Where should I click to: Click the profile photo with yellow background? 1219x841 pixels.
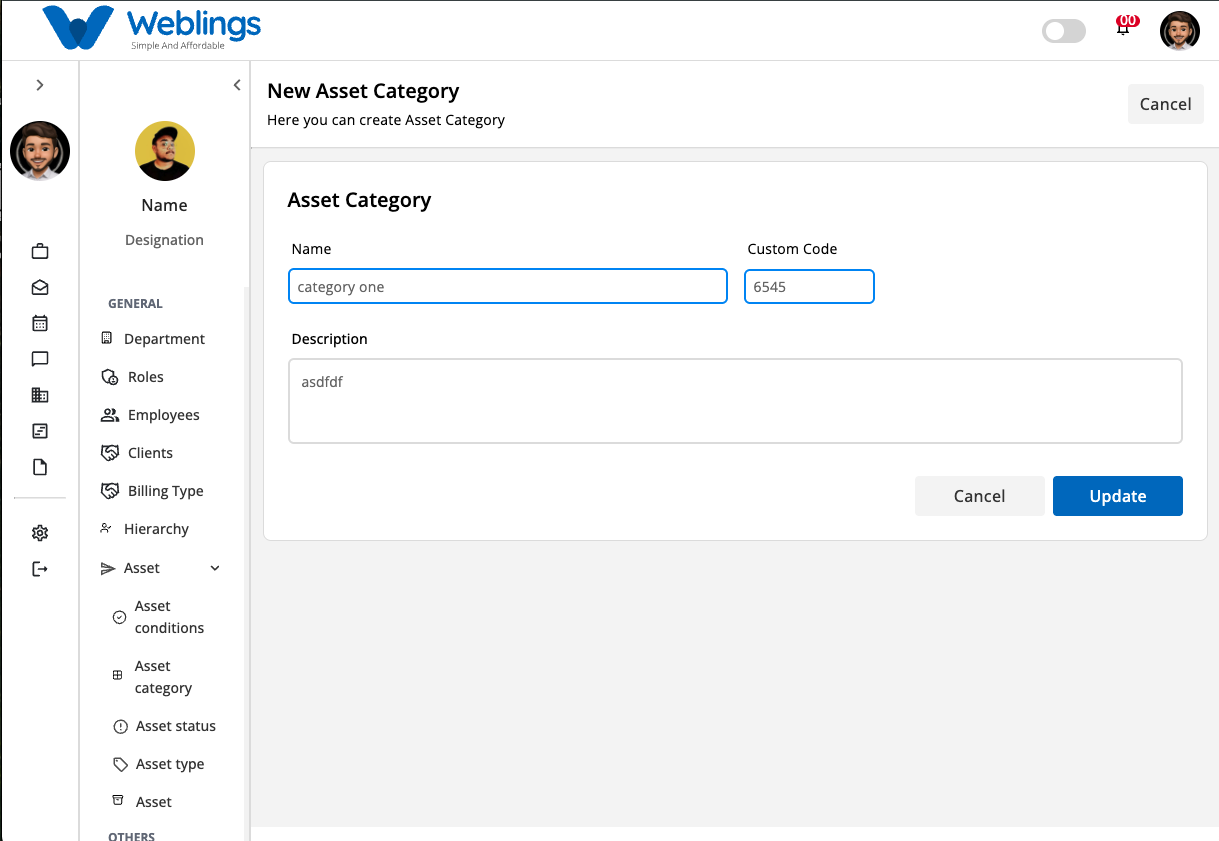pos(165,151)
